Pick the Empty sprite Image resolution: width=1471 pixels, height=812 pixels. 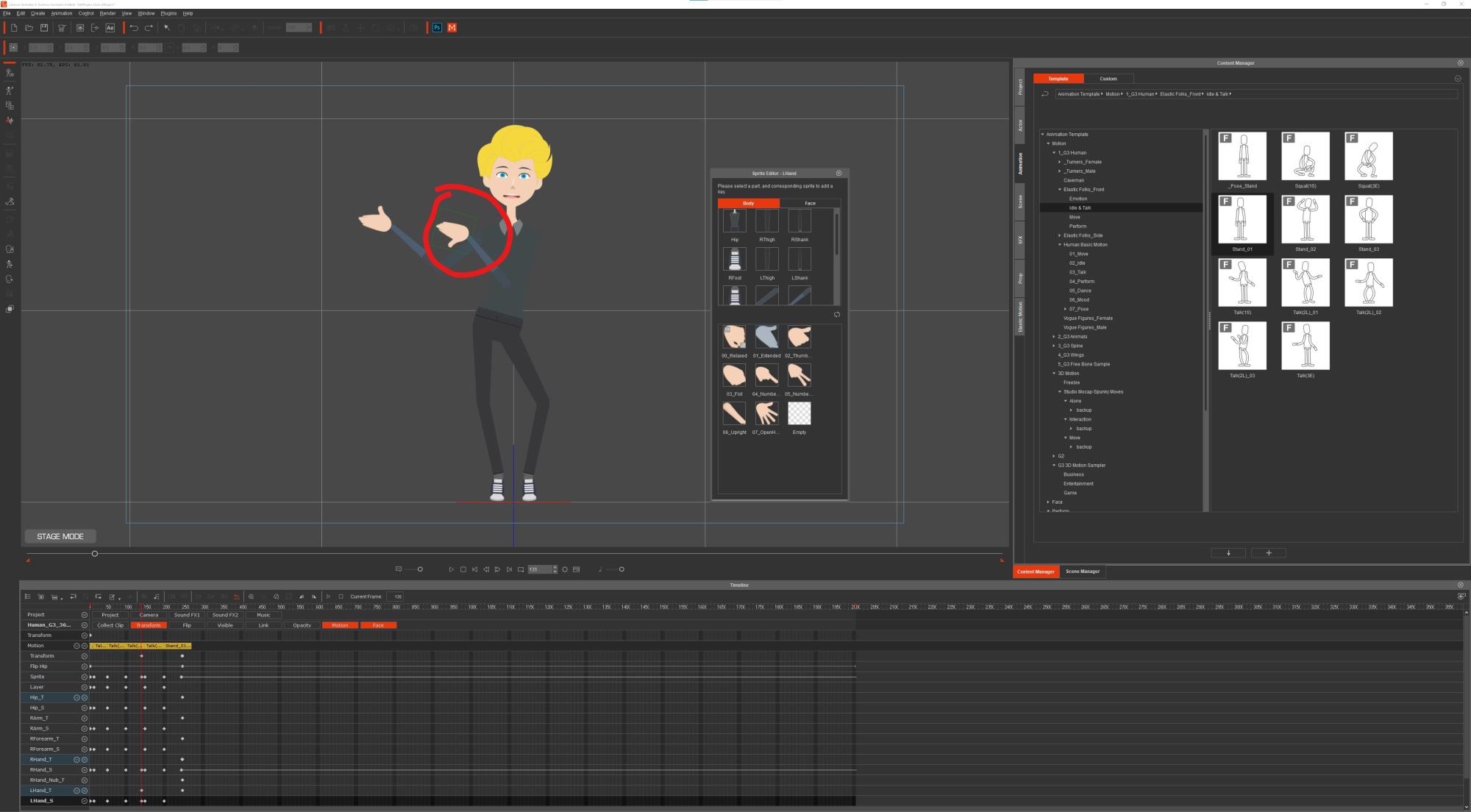799,413
